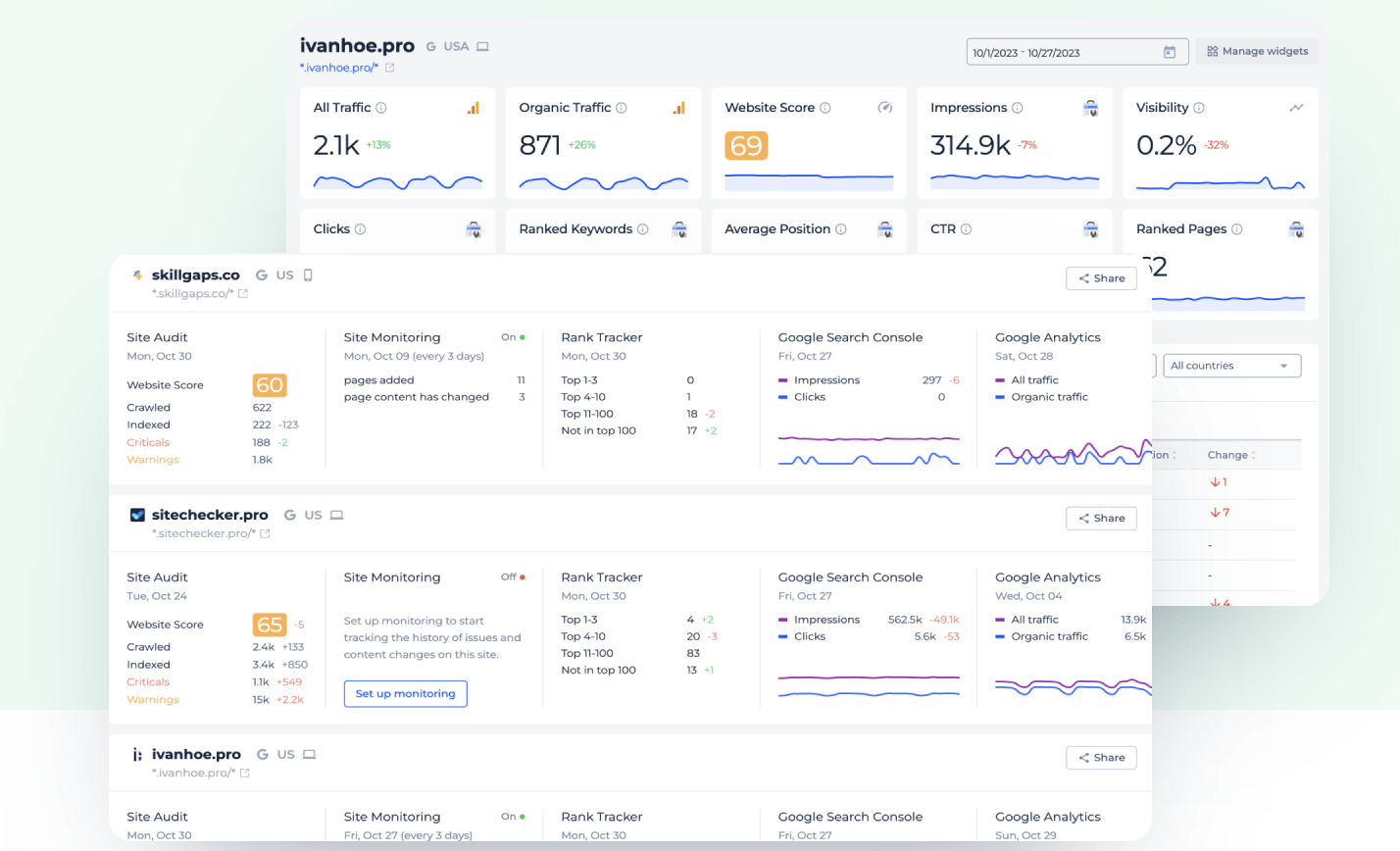The height and width of the screenshot is (851, 1400).
Task: Open the external link icon beside *.ivanhoe.pro/* in the dashboard header
Action: pyautogui.click(x=389, y=68)
